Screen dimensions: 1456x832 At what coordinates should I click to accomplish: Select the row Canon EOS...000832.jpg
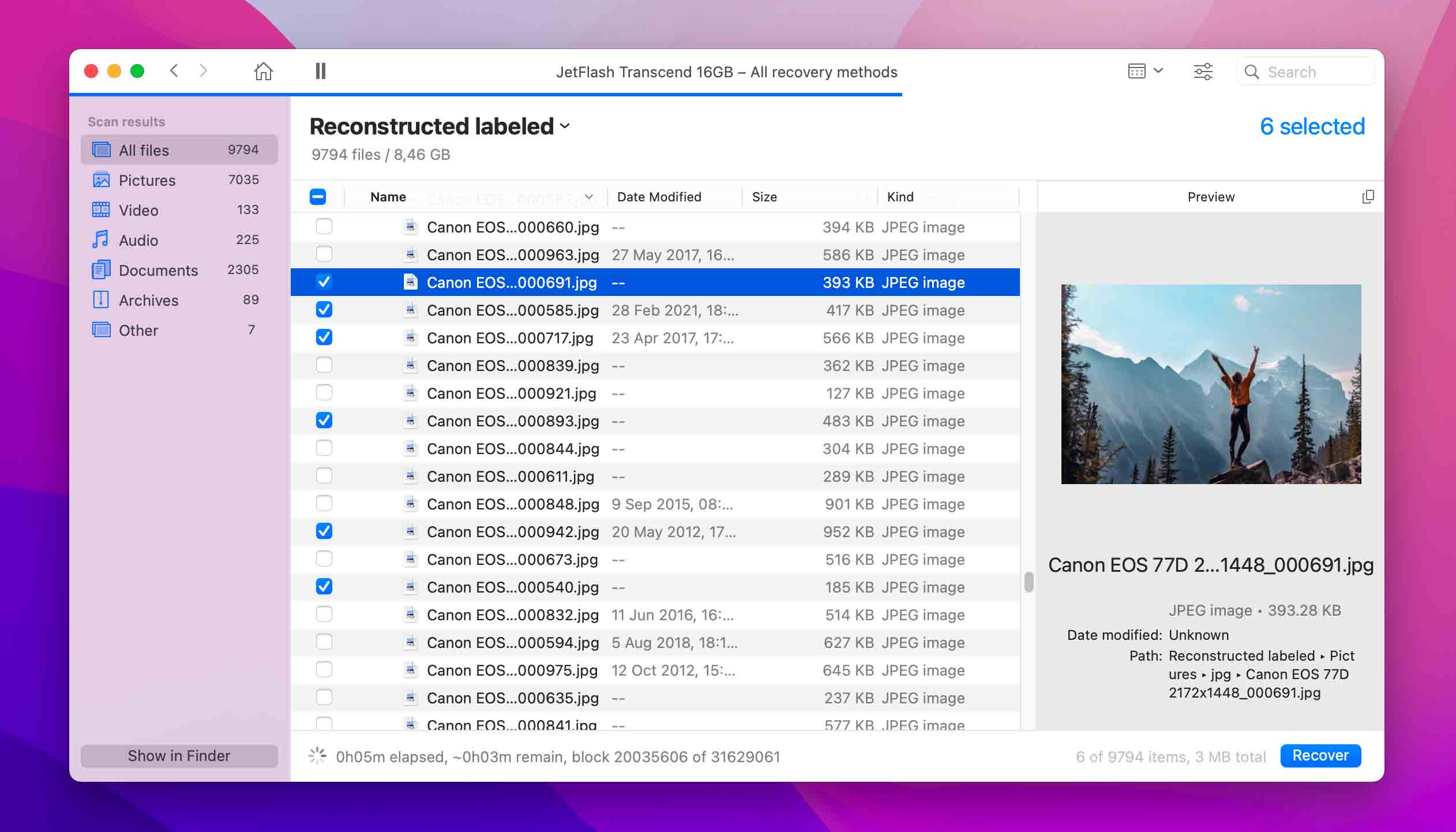point(655,614)
